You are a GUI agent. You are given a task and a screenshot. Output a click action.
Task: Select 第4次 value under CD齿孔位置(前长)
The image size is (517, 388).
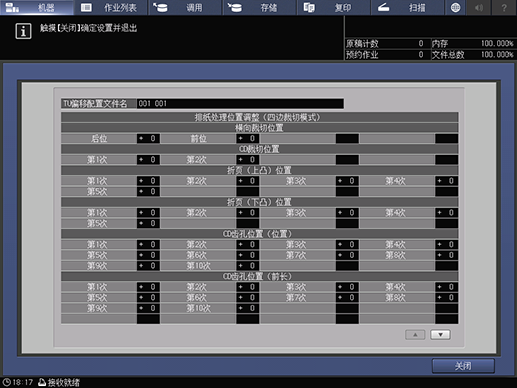pyautogui.click(x=447, y=287)
